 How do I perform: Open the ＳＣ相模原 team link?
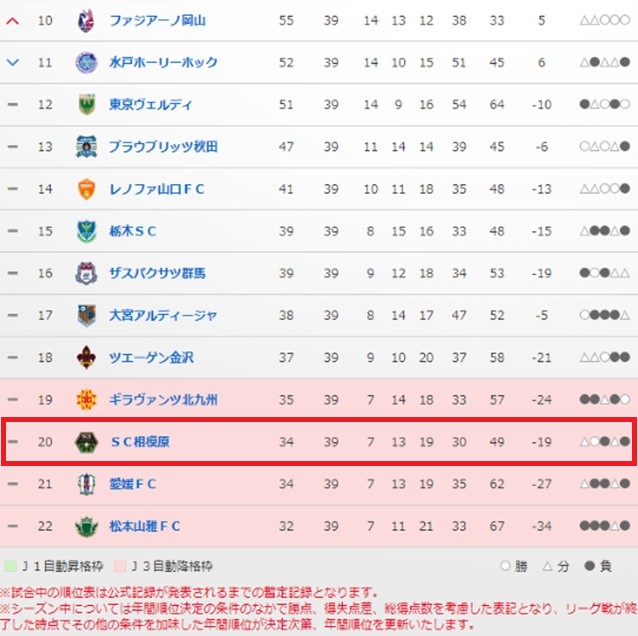pyautogui.click(x=140, y=441)
